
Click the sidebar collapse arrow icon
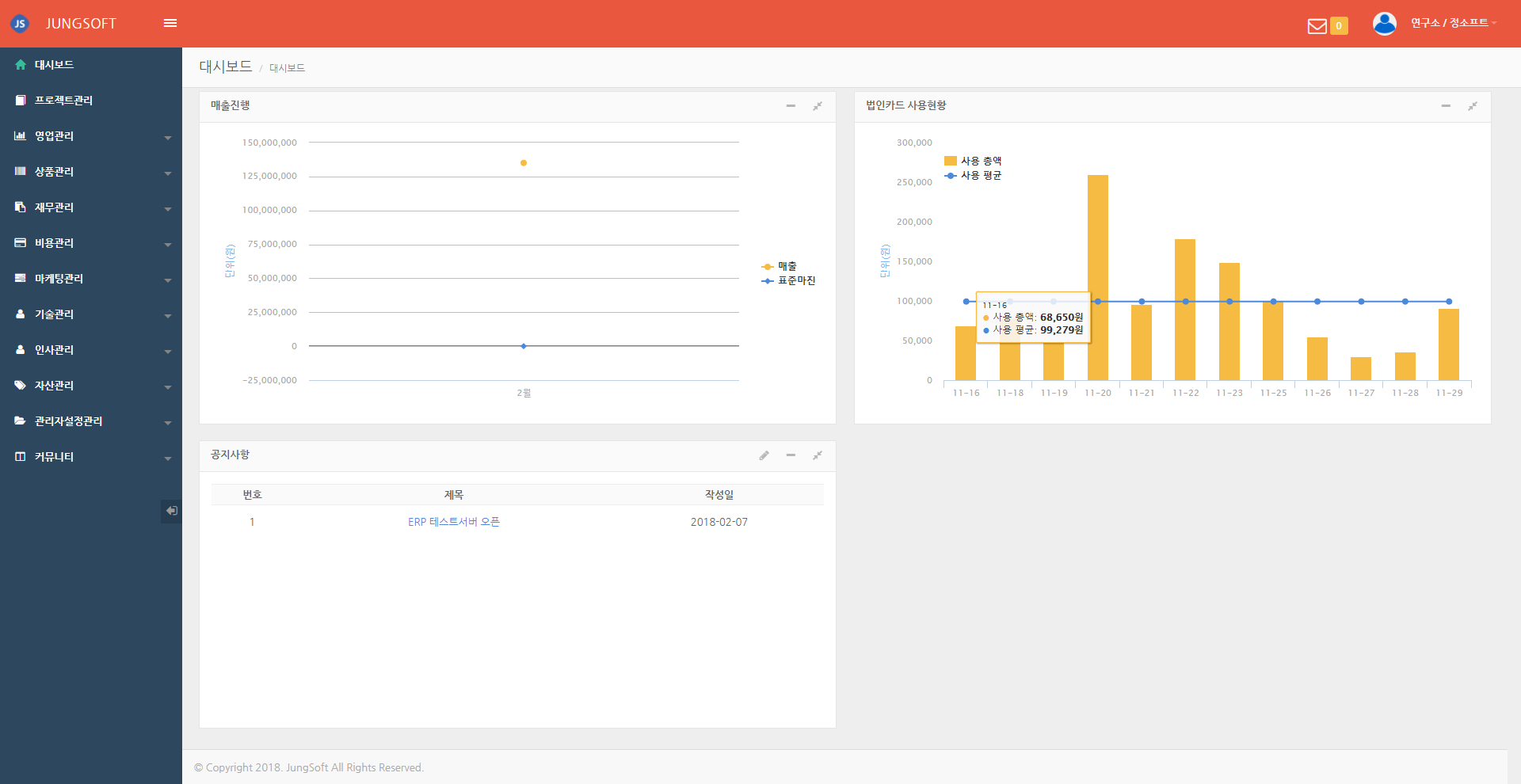[171, 511]
